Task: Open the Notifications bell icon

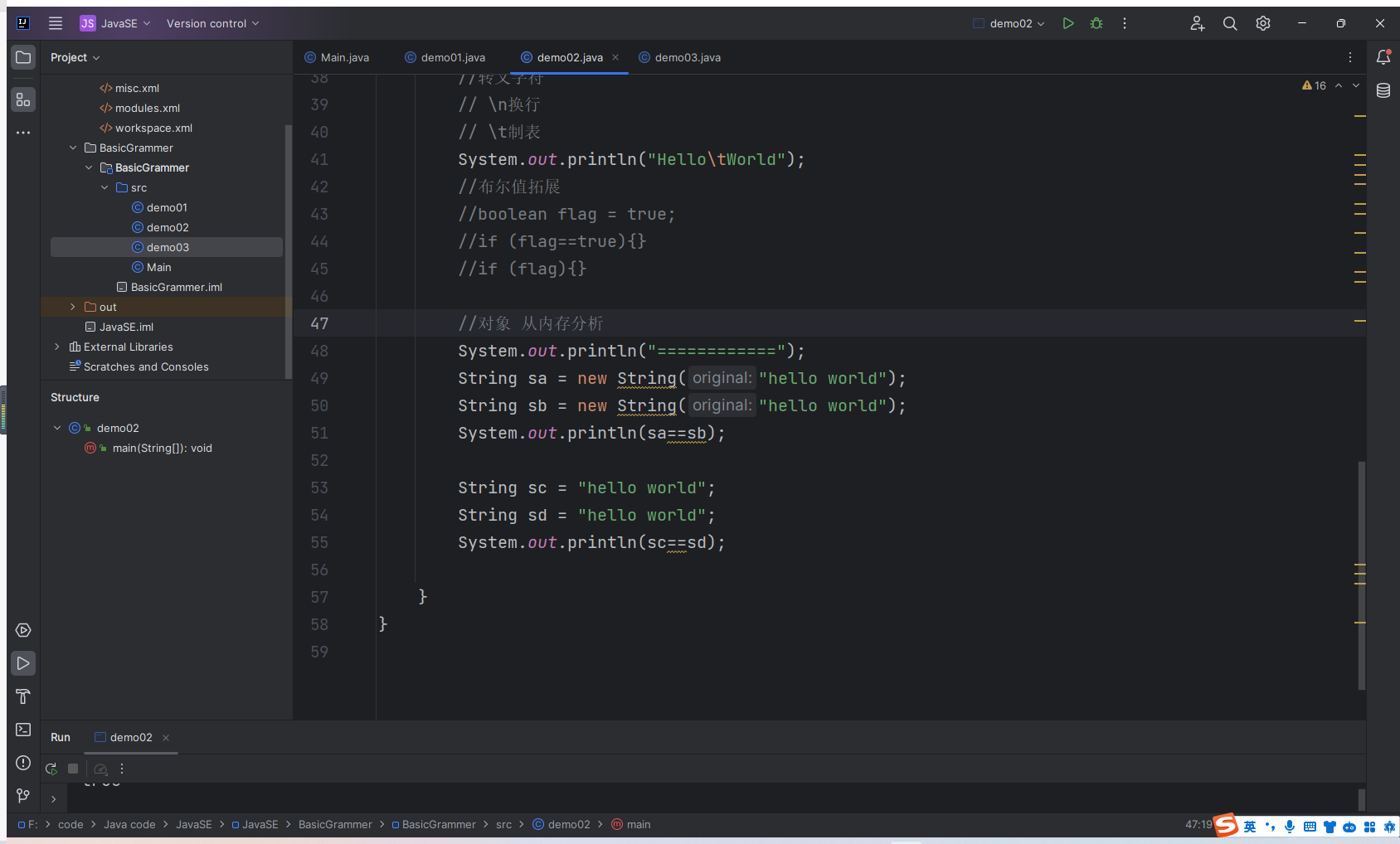Action: (1383, 57)
